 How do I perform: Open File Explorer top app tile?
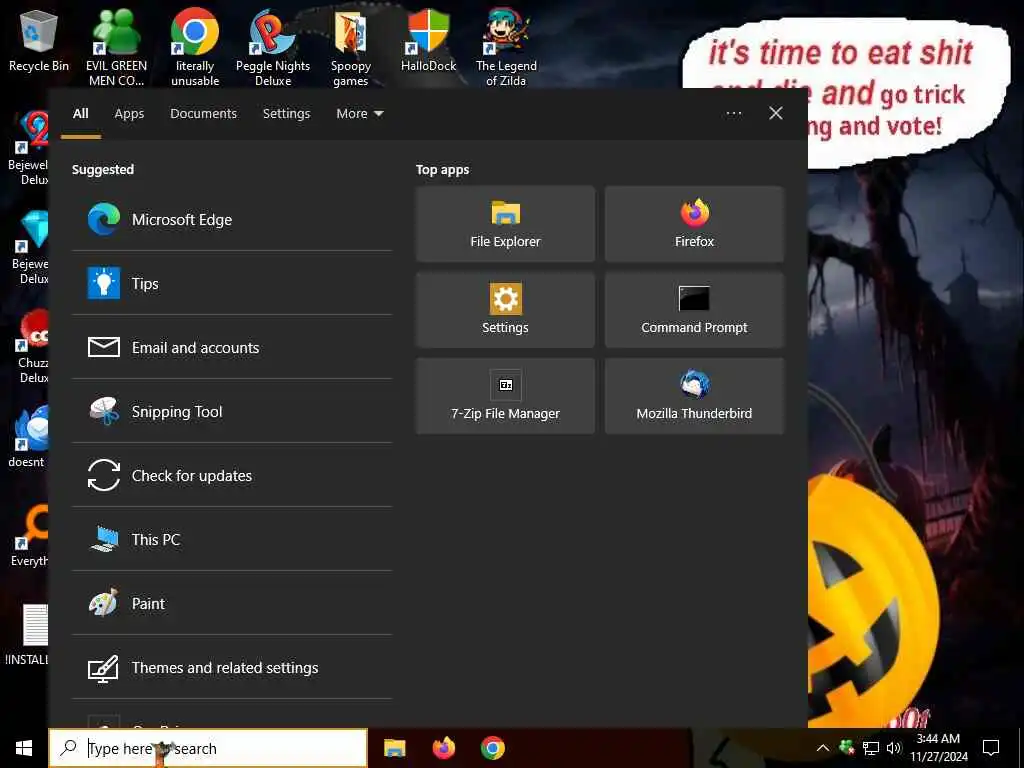pyautogui.click(x=505, y=224)
